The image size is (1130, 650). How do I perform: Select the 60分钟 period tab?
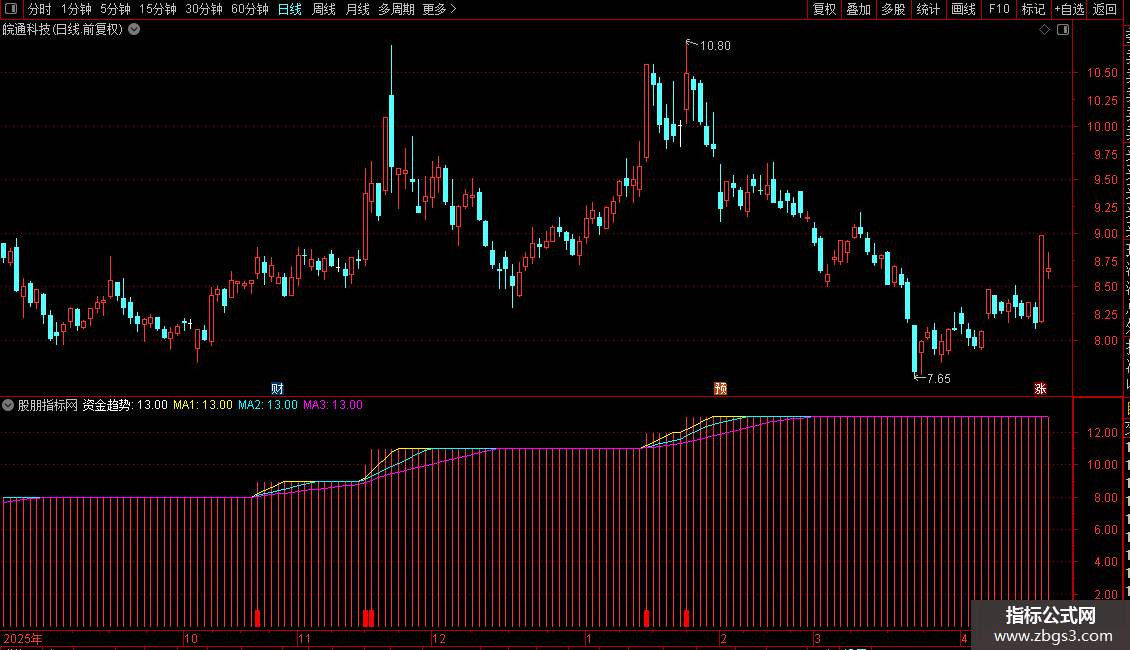click(250, 9)
